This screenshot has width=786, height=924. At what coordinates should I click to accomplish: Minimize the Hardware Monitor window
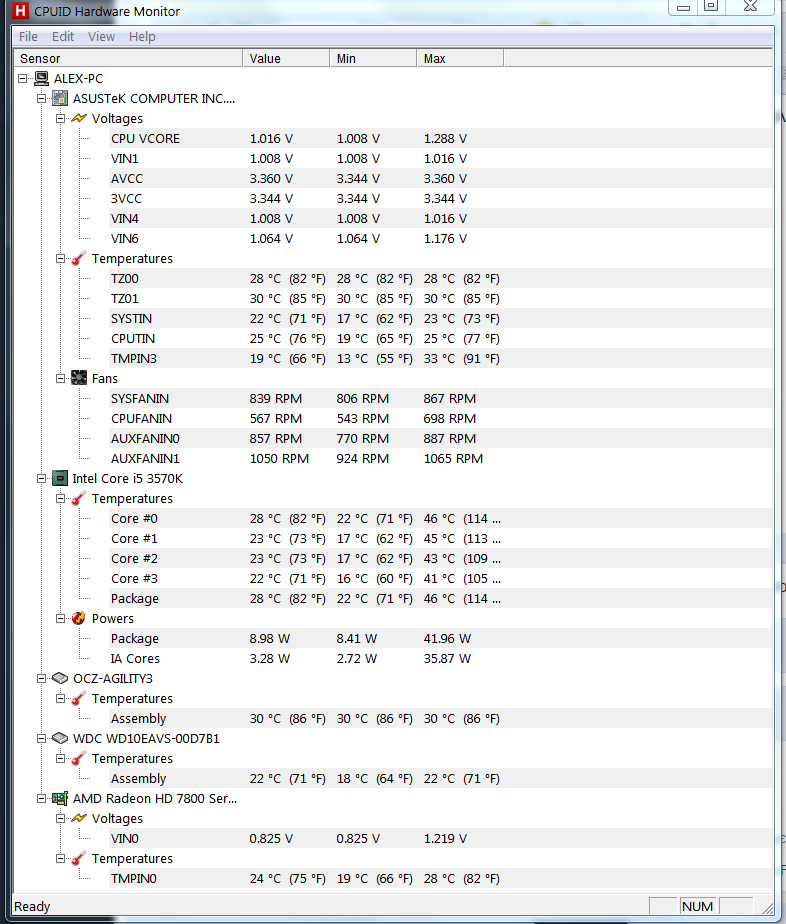pyautogui.click(x=683, y=6)
